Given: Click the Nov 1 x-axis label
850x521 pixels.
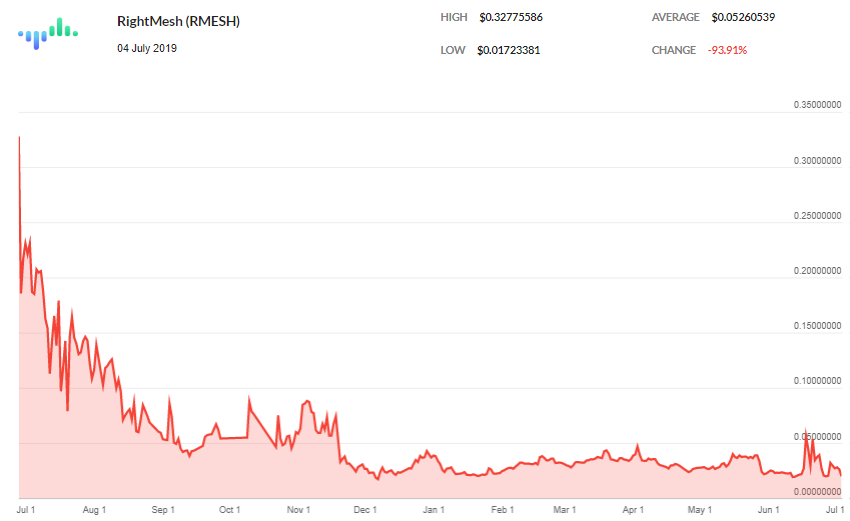Looking at the screenshot, I should click(299, 510).
